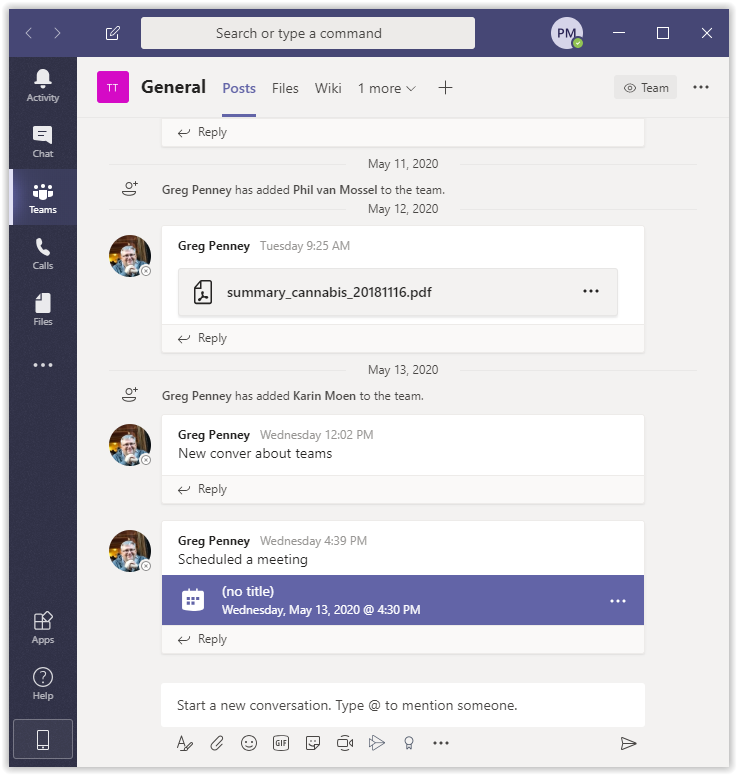Click 'Scheduled a meeting' message text
Image resolution: width=737 pixels, height=775 pixels.
(x=243, y=560)
